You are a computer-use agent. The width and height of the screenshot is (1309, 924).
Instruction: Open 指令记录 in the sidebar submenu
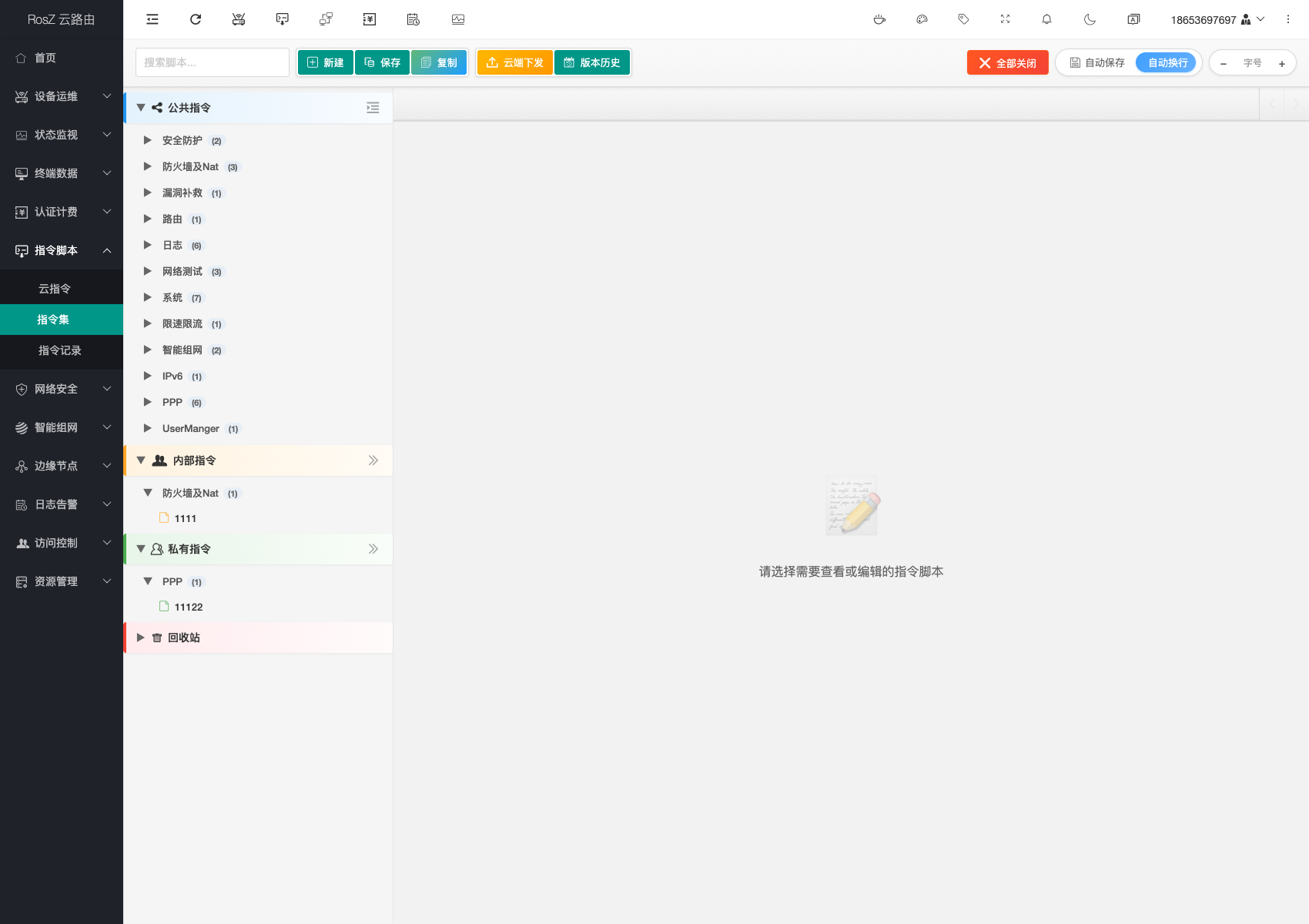60,350
